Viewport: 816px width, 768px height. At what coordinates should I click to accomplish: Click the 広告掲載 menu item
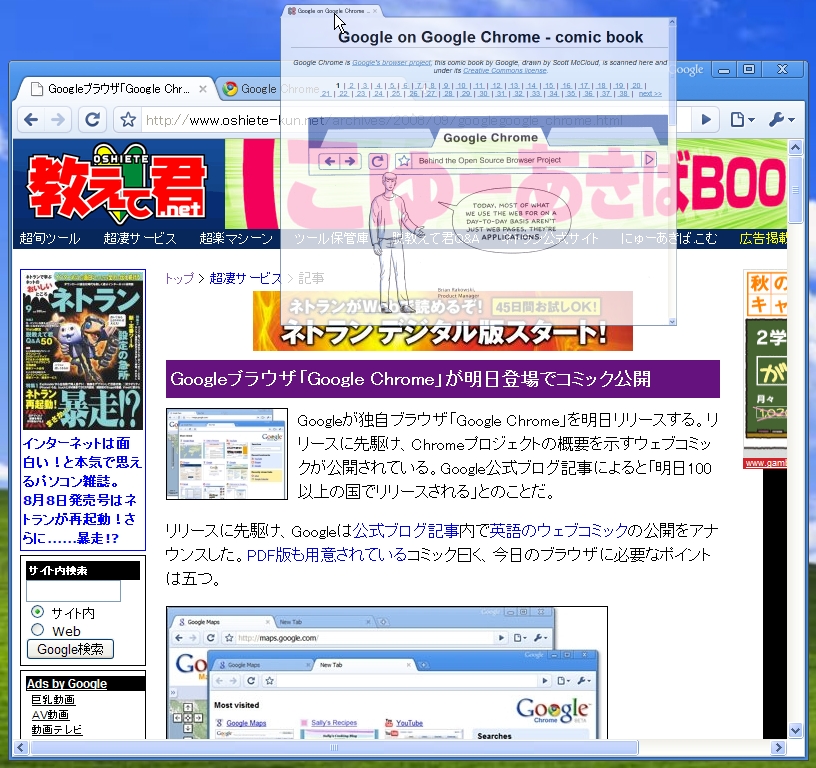click(763, 238)
